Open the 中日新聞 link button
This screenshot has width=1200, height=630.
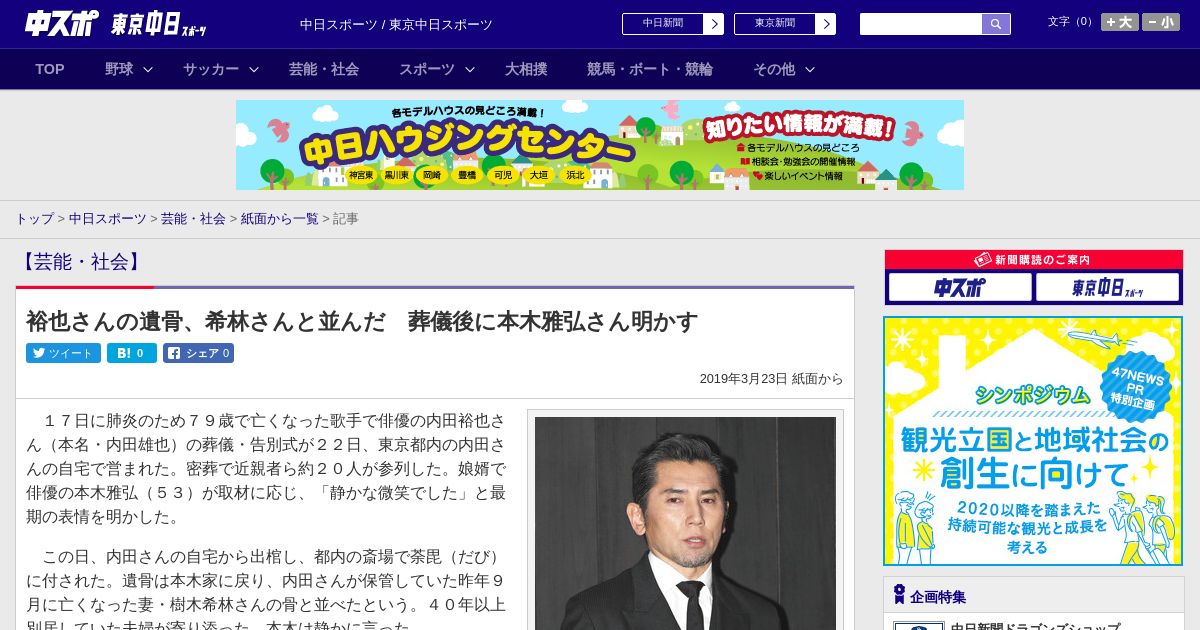click(x=663, y=24)
